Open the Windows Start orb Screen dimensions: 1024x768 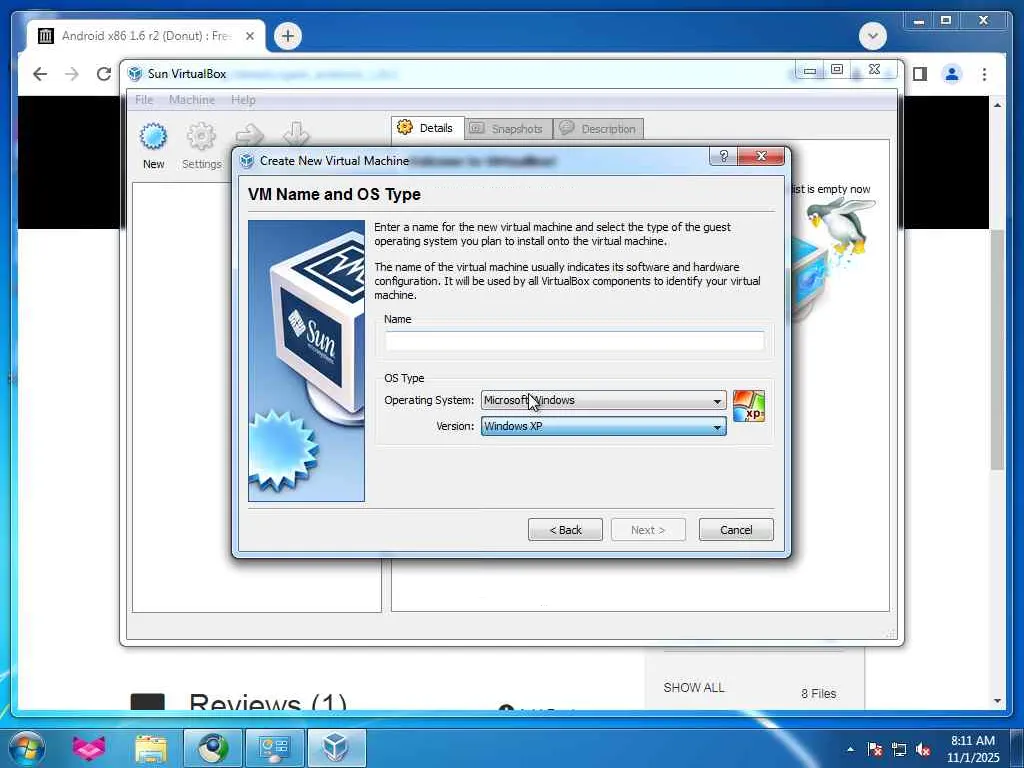click(x=27, y=748)
